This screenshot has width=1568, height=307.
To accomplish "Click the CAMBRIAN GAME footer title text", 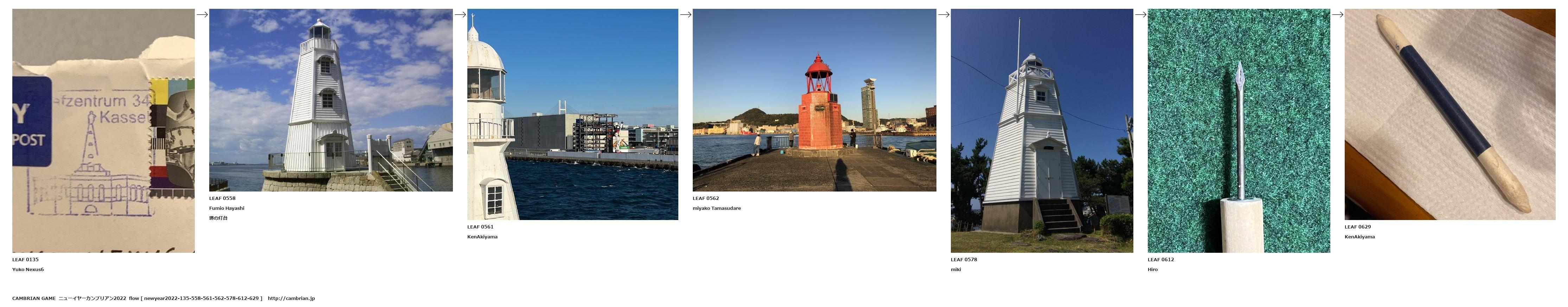I will coord(34,299).
